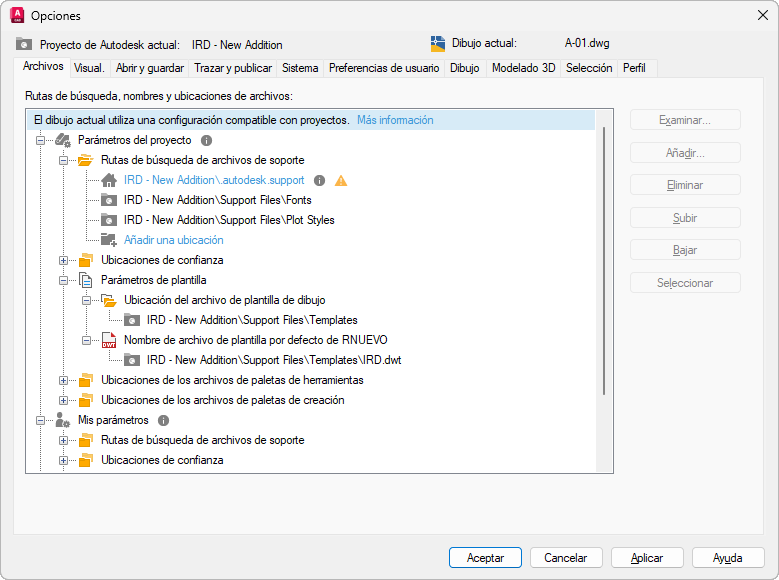Click the Aceptar button
This screenshot has height=580, width=779.
coord(485,558)
